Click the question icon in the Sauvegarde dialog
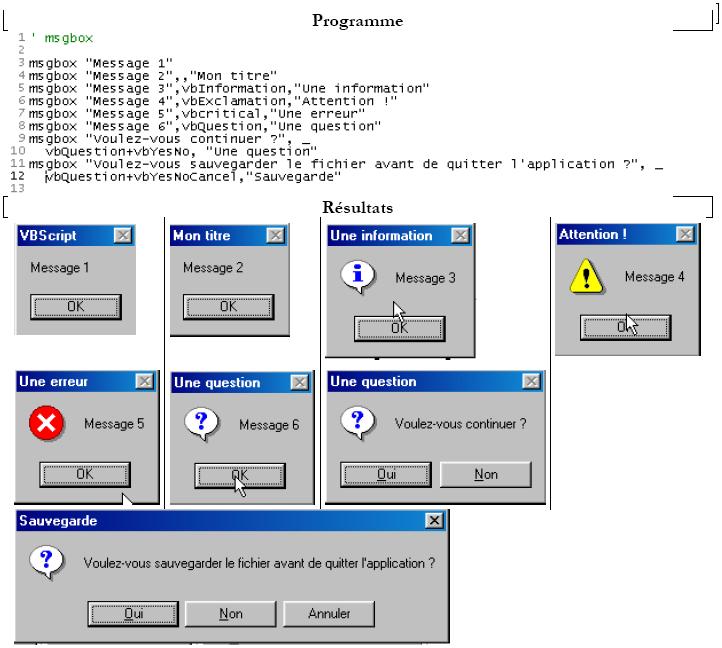This screenshot has width=722, height=648. click(46, 563)
